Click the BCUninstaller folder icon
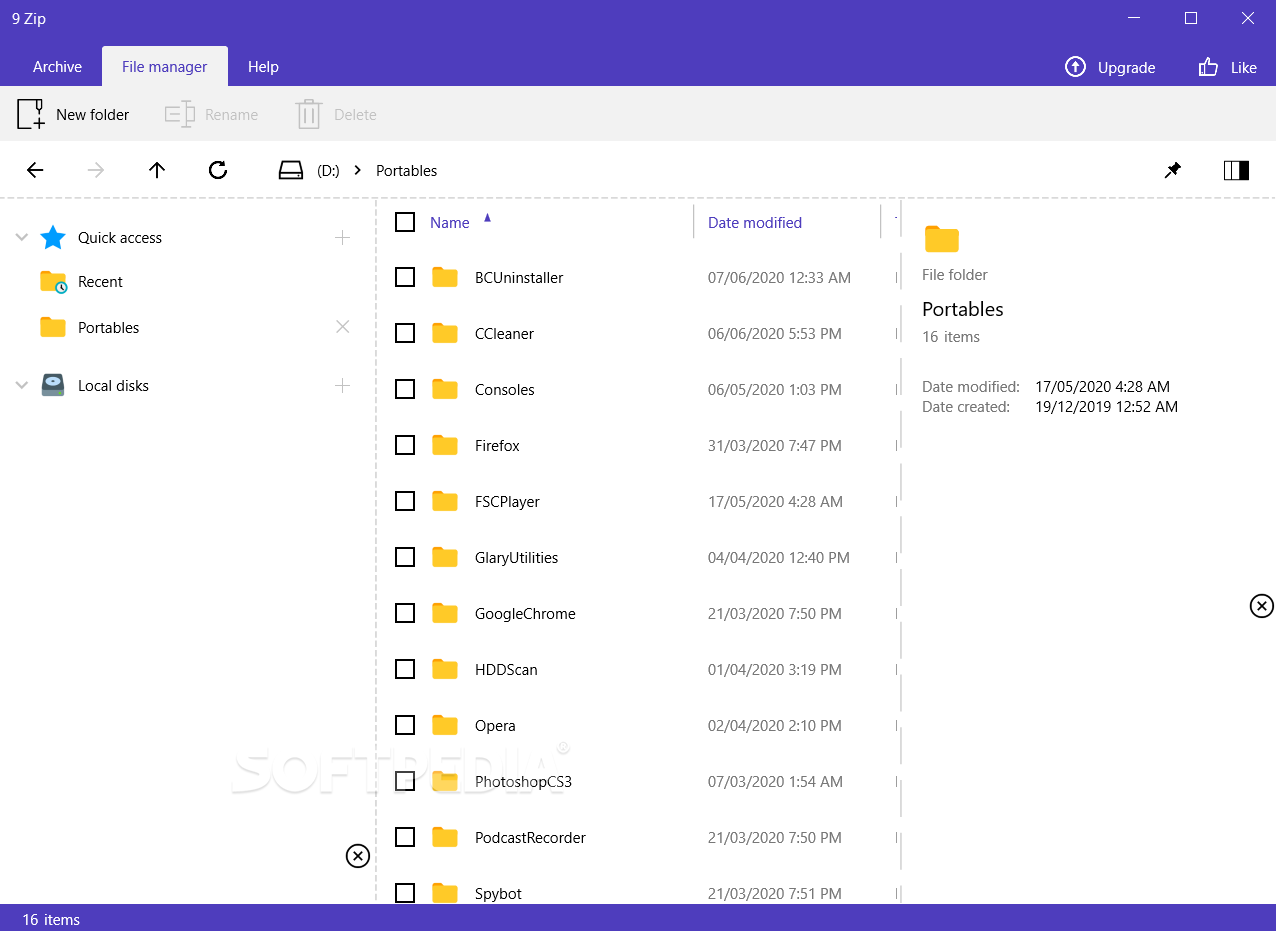 (x=445, y=277)
